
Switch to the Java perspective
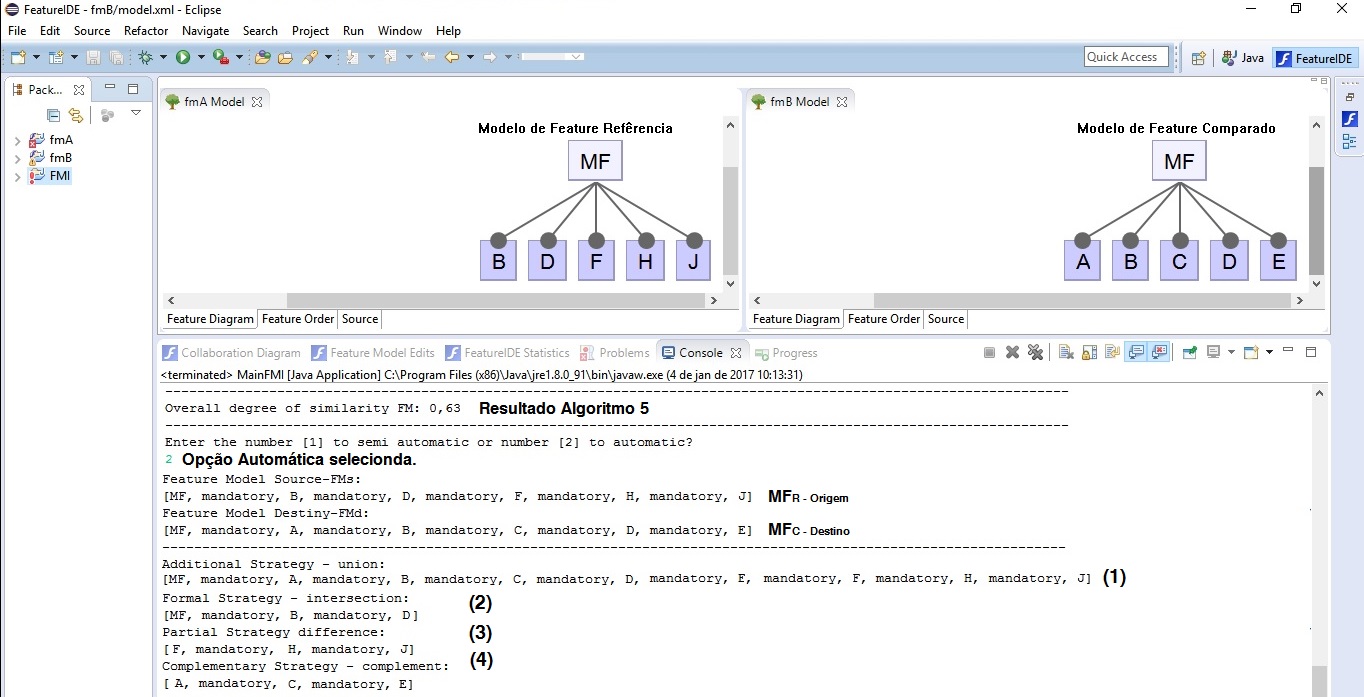coord(1242,58)
